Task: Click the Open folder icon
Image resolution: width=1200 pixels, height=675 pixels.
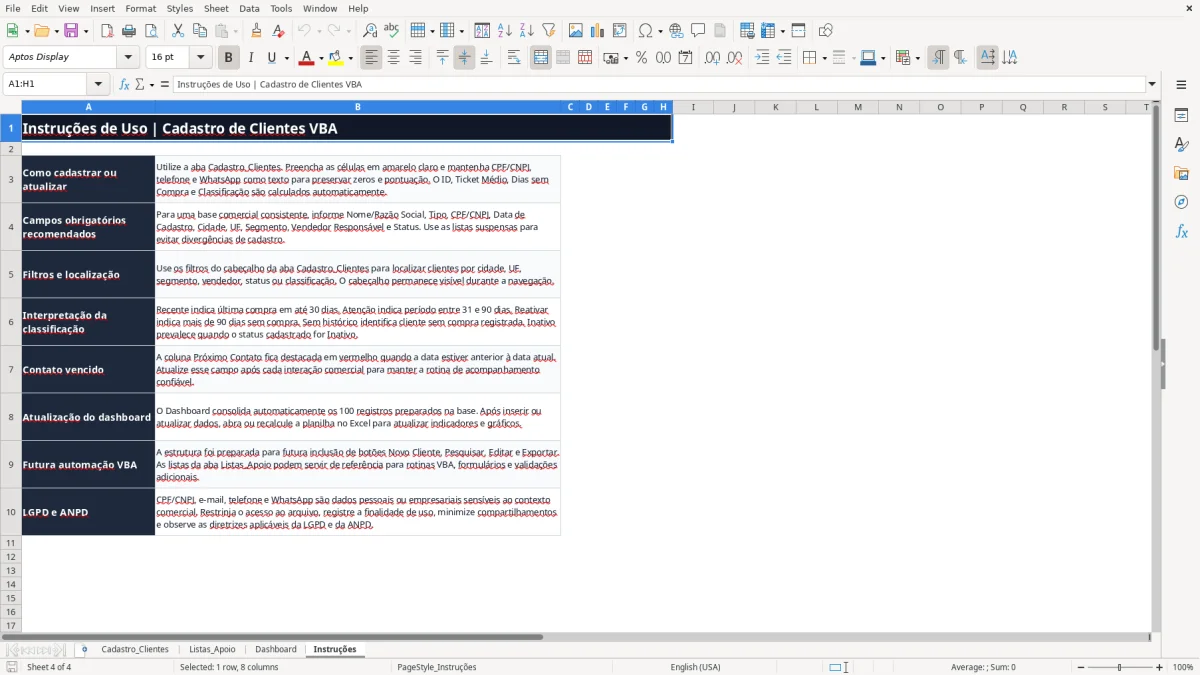Action: tap(40, 31)
